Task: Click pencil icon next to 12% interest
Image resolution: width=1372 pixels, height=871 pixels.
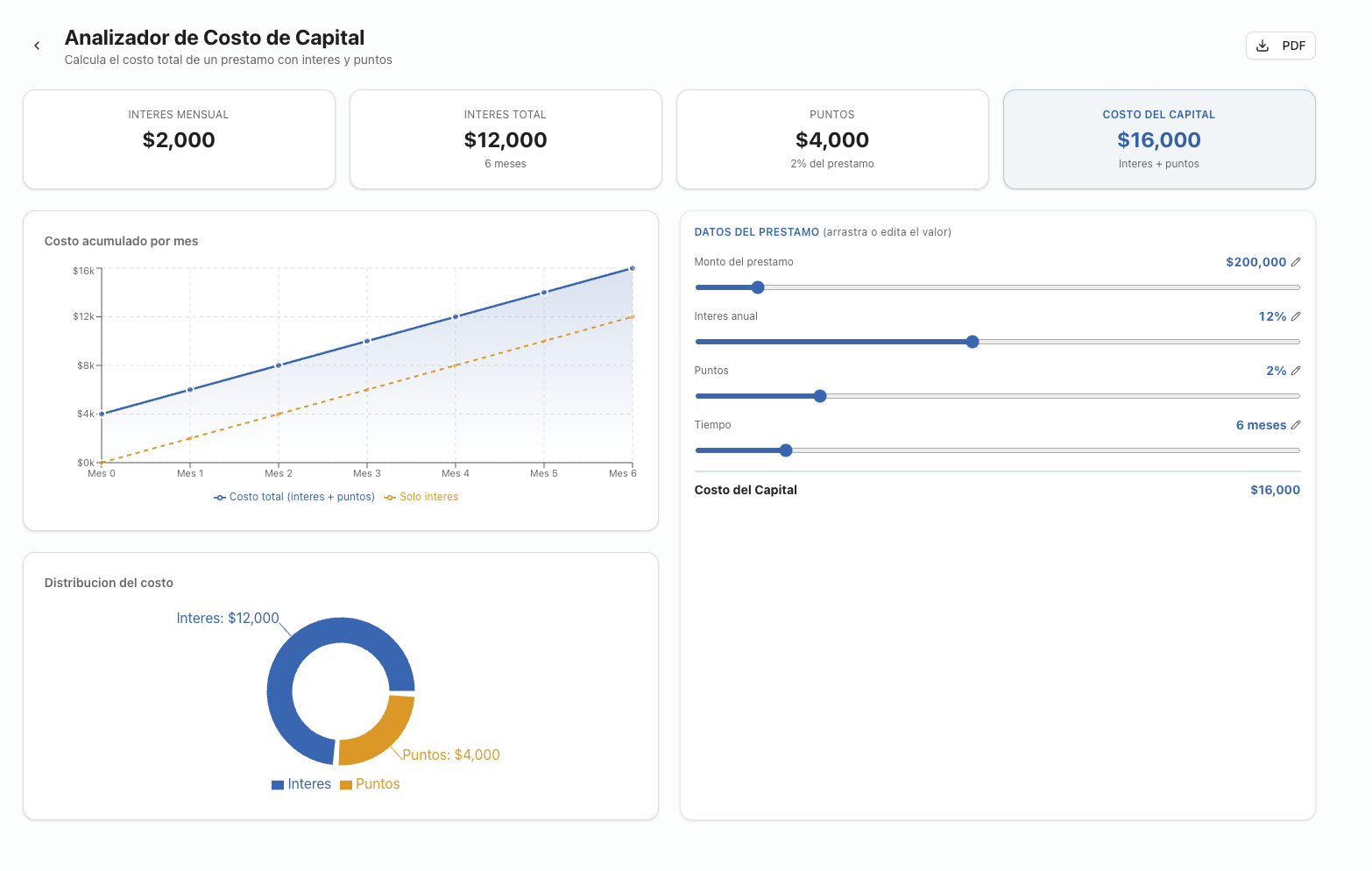Action: coord(1296,316)
